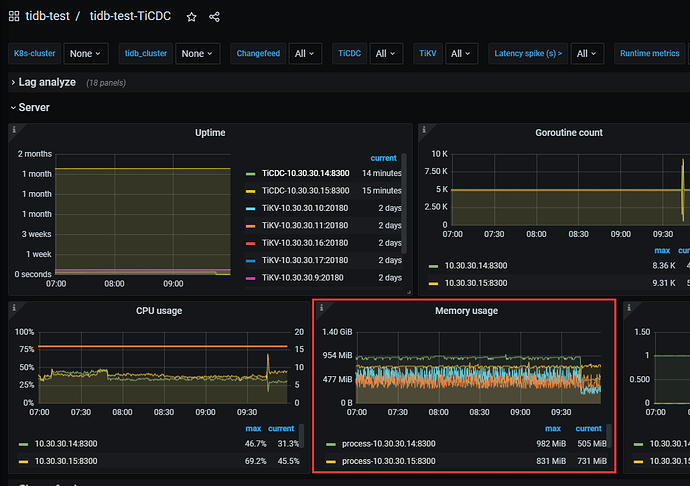690x486 pixels.
Task: Collapse the Server row
Action: (x=33, y=107)
